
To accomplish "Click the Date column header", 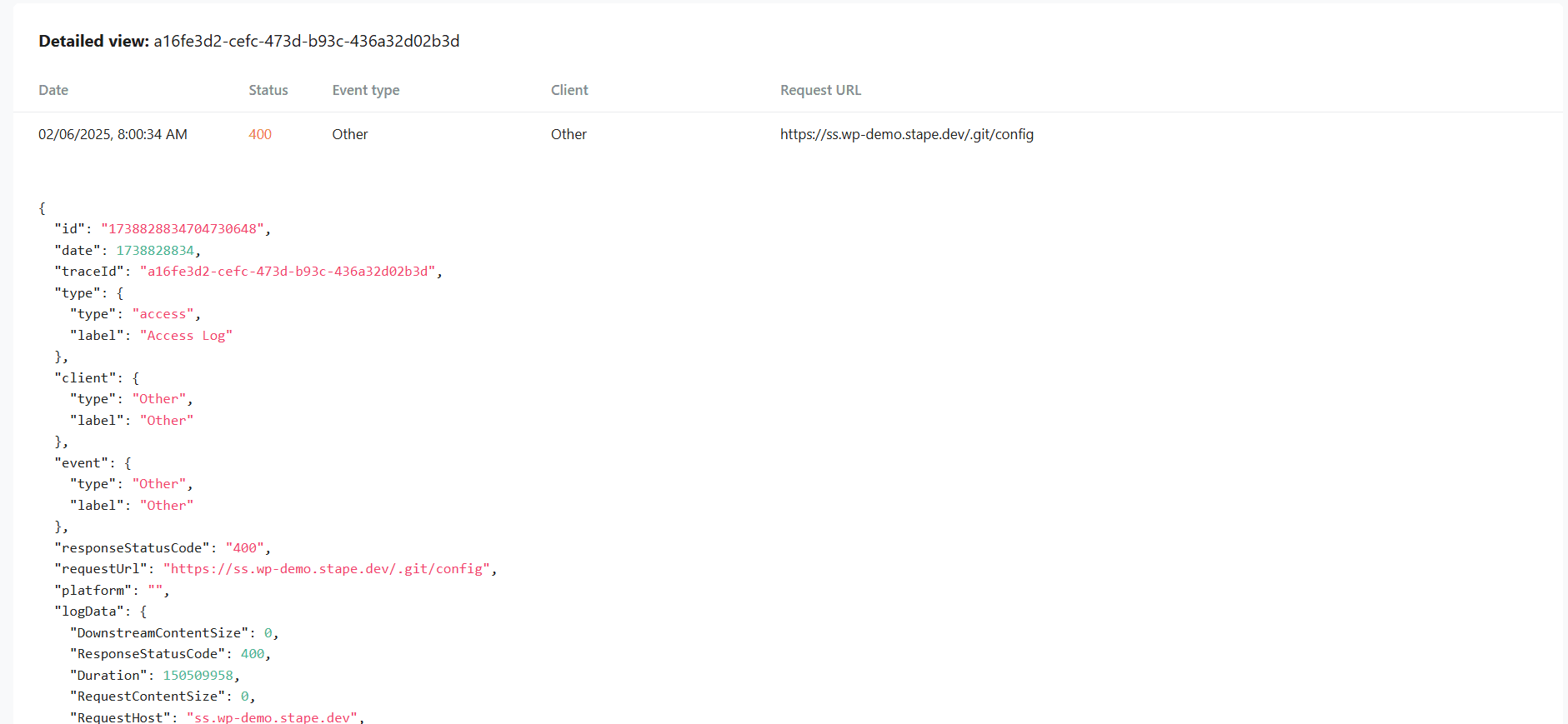I will (53, 90).
